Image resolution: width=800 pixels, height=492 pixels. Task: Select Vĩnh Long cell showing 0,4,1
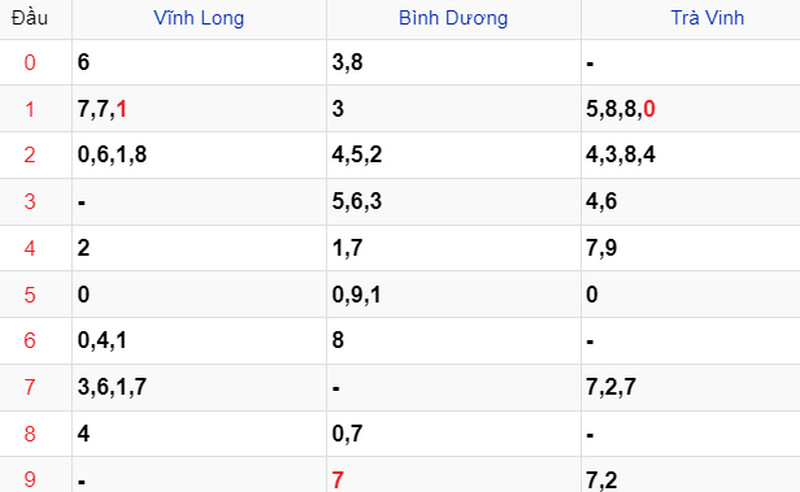[102, 341]
